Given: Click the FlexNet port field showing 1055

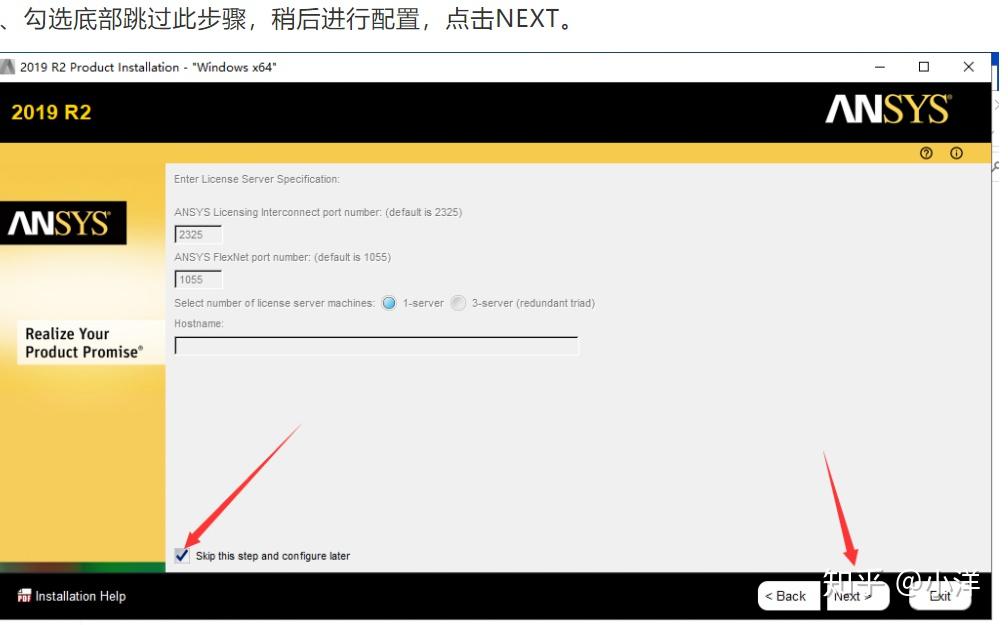Looking at the screenshot, I should coord(197,279).
